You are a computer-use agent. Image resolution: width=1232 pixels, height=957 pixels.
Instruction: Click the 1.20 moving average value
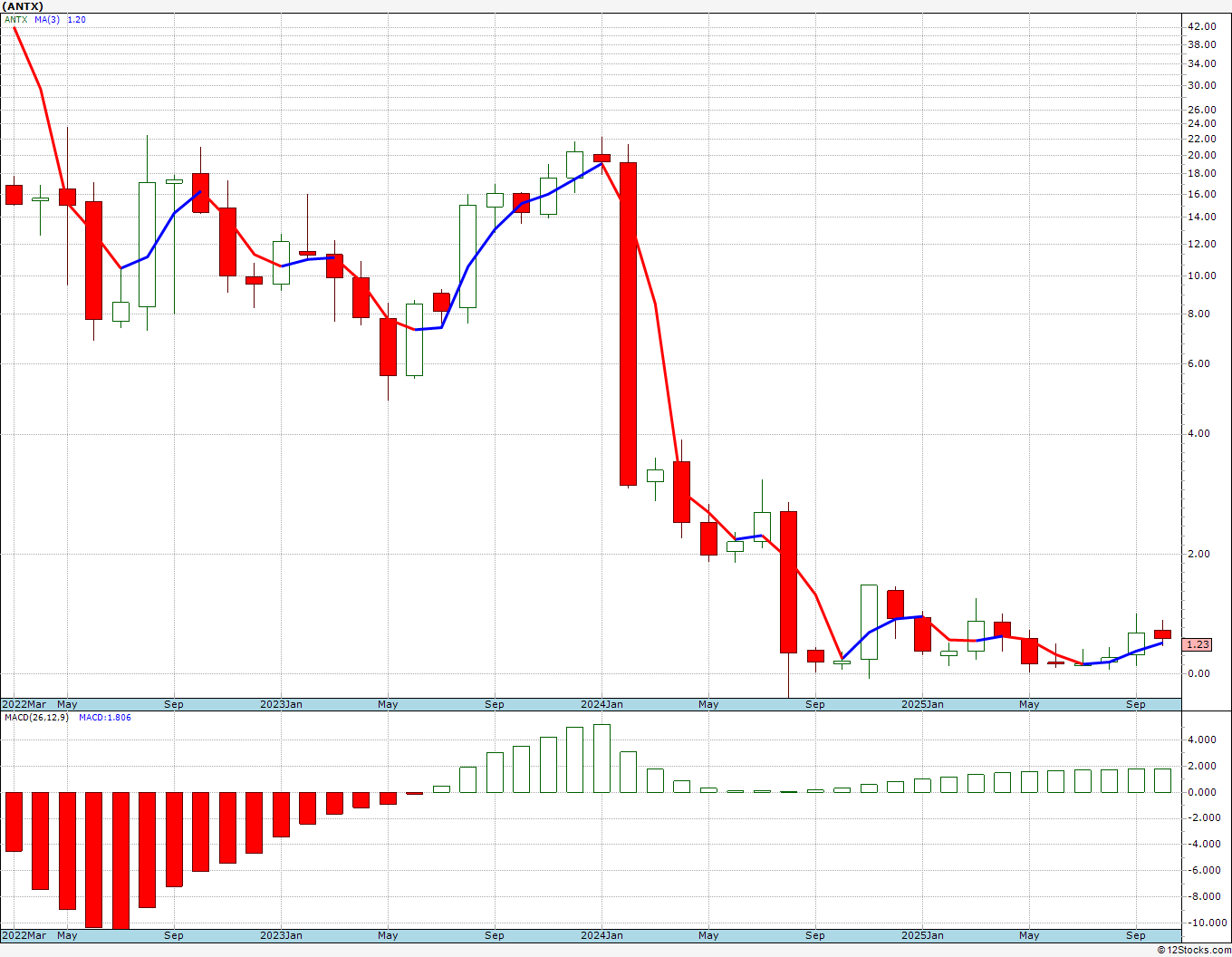(77, 19)
